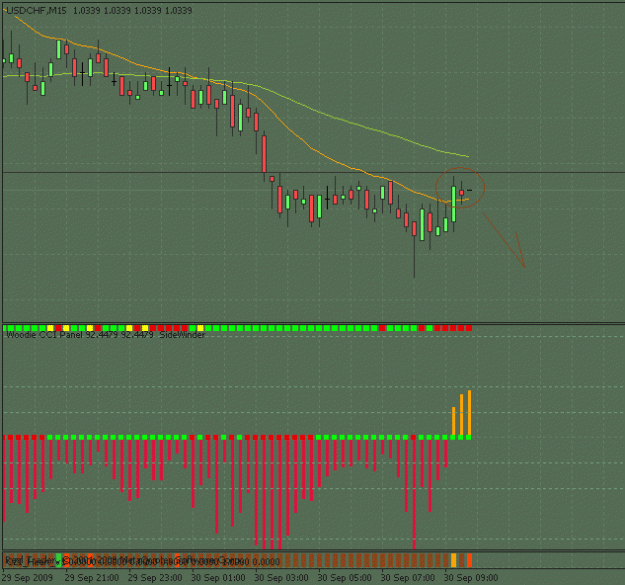
Task: Click the SideWinder text in CCI panel
Action: 182,335
